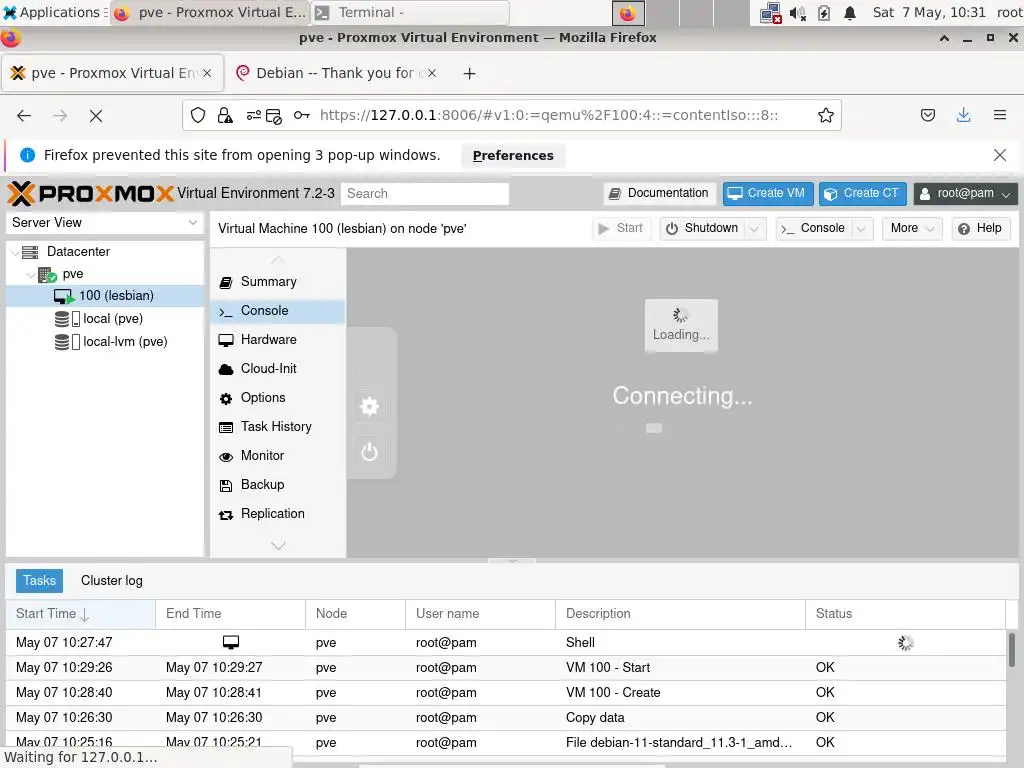The image size is (1024, 768).
Task: Switch to the Tasks tab
Action: point(39,581)
